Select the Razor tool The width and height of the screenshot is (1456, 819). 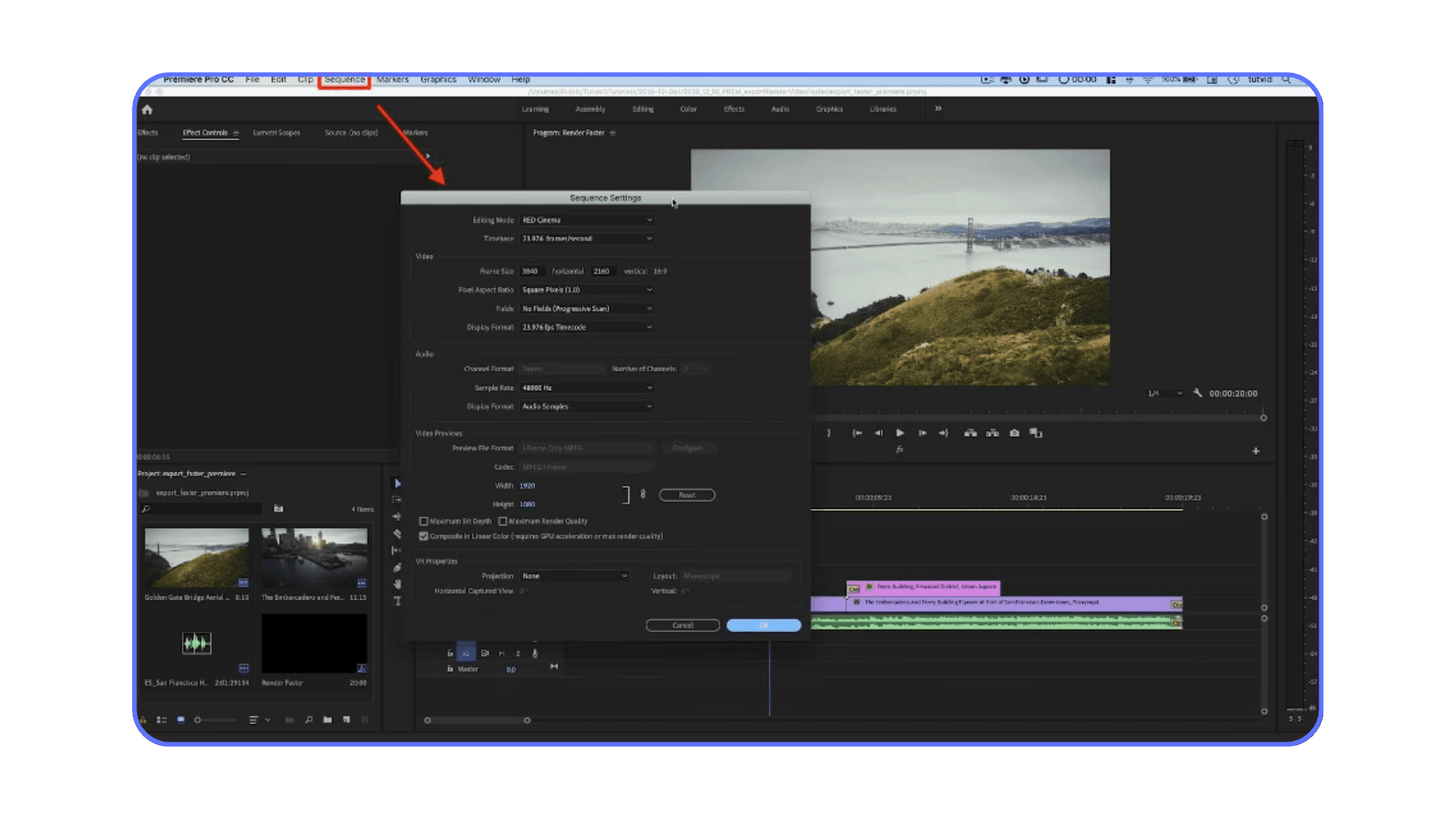pos(397,534)
